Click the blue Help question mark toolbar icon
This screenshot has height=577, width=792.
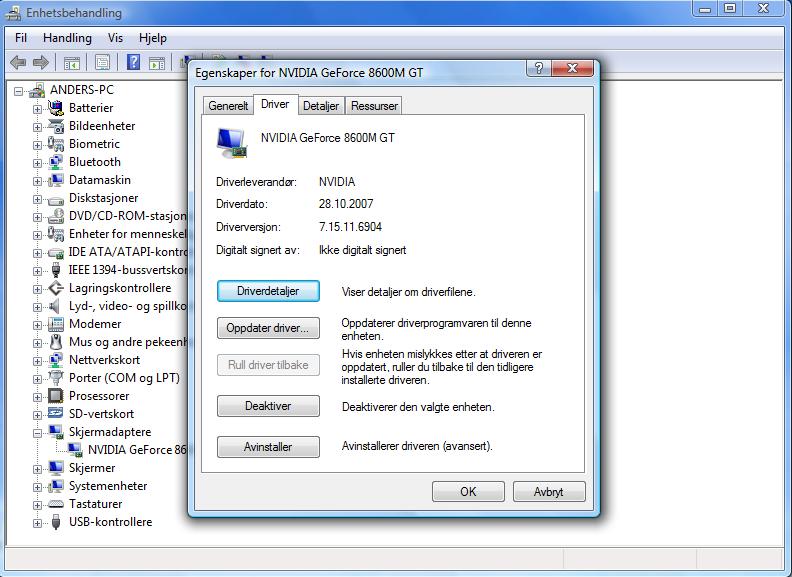point(133,62)
